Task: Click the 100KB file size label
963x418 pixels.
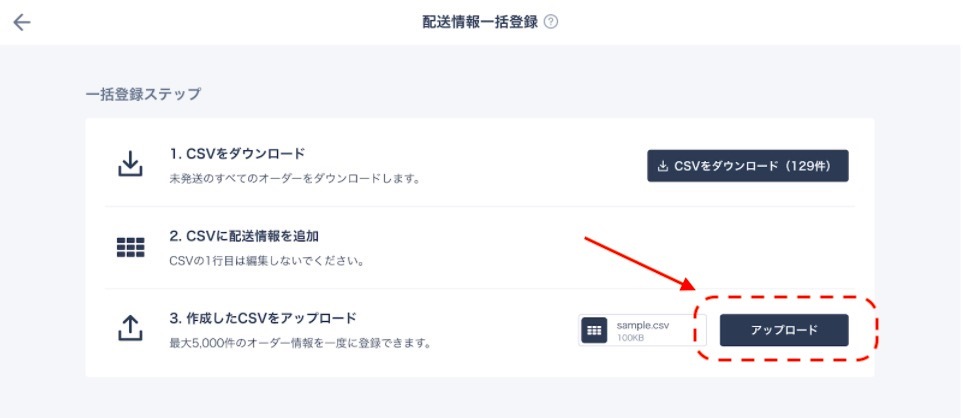Action: 630,338
